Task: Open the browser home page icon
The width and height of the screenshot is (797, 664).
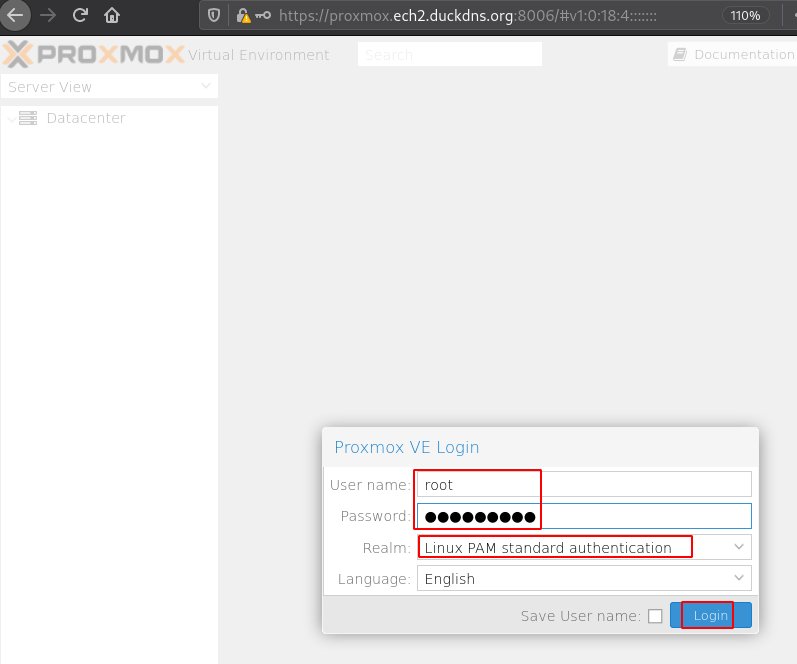Action: 112,15
